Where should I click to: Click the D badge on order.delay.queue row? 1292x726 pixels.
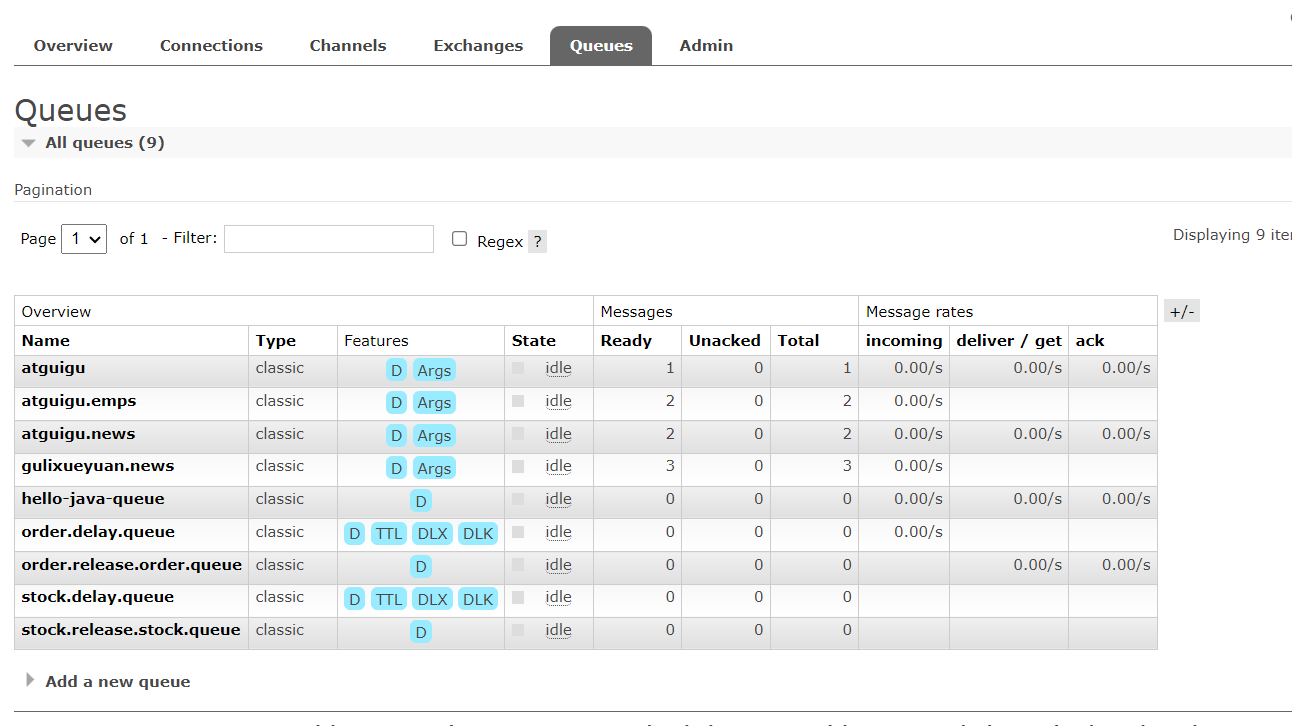355,534
